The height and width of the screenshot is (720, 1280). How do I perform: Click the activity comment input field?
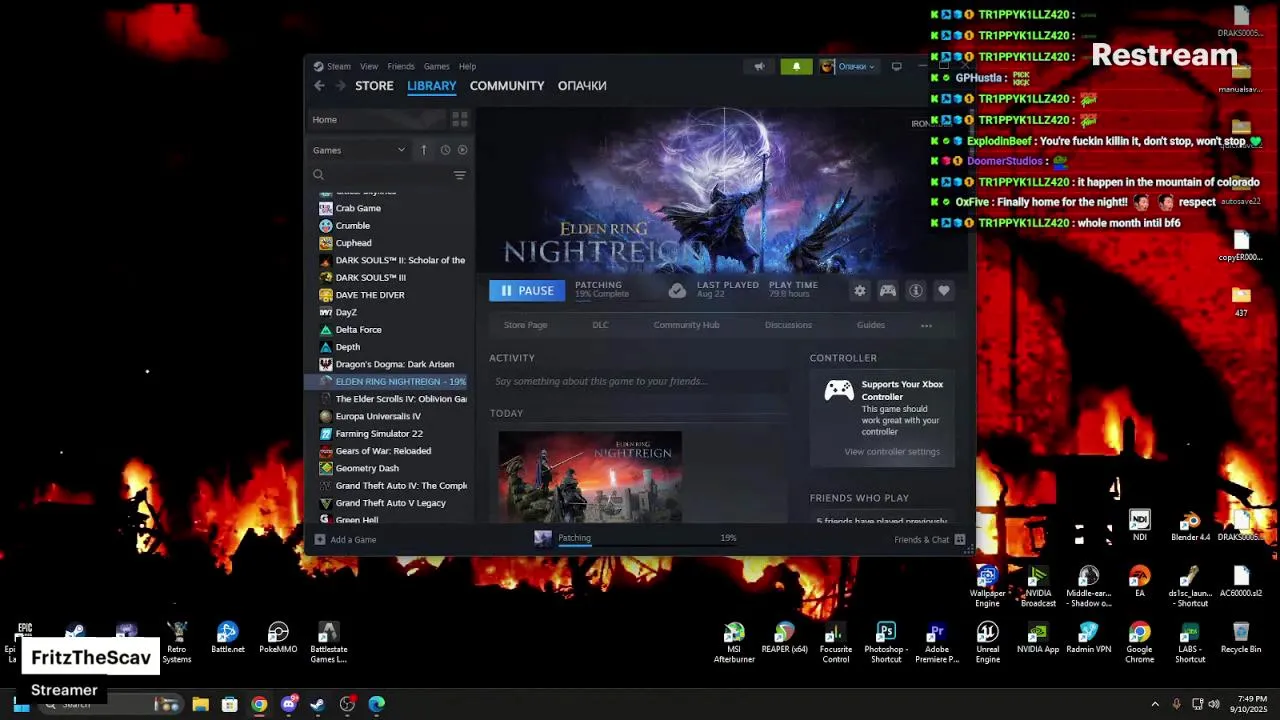coord(638,381)
